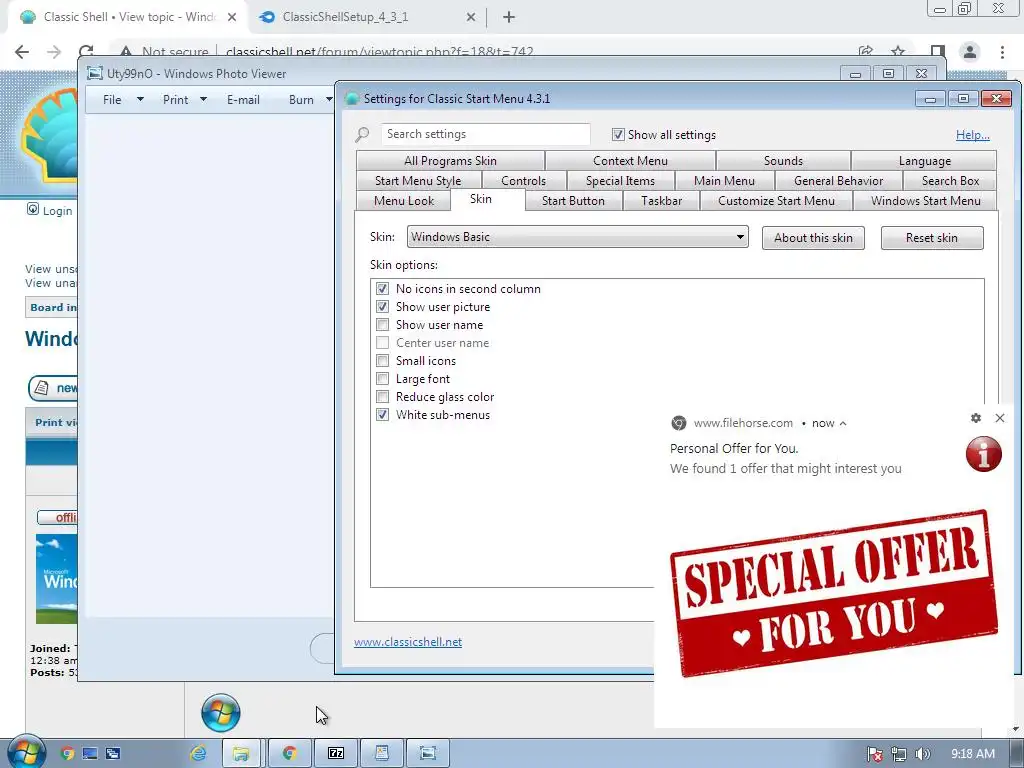The image size is (1024, 768).
Task: Bookmark the page with the star icon
Action: [898, 52]
